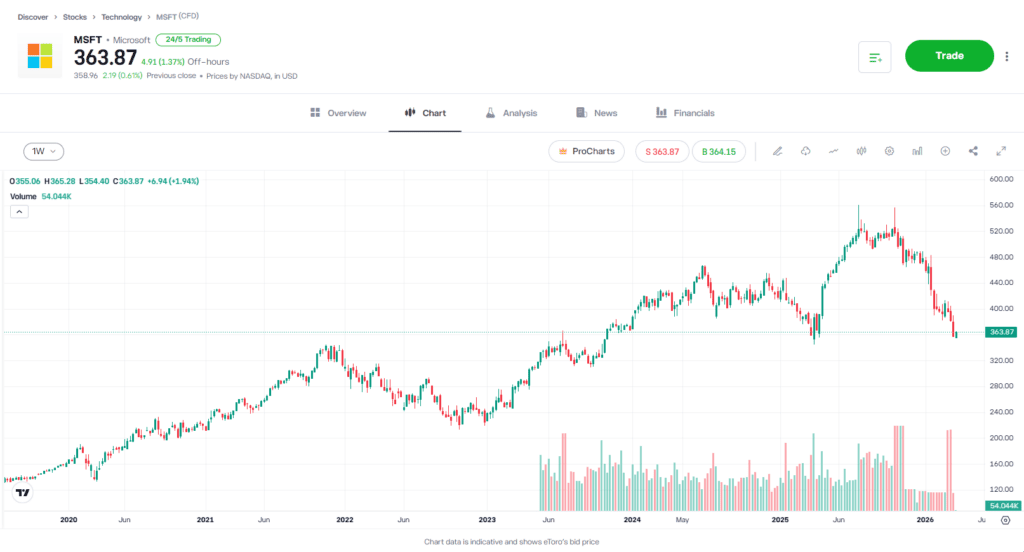Click the TradingView logo on chart
Image resolution: width=1024 pixels, height=552 pixels.
tap(22, 493)
